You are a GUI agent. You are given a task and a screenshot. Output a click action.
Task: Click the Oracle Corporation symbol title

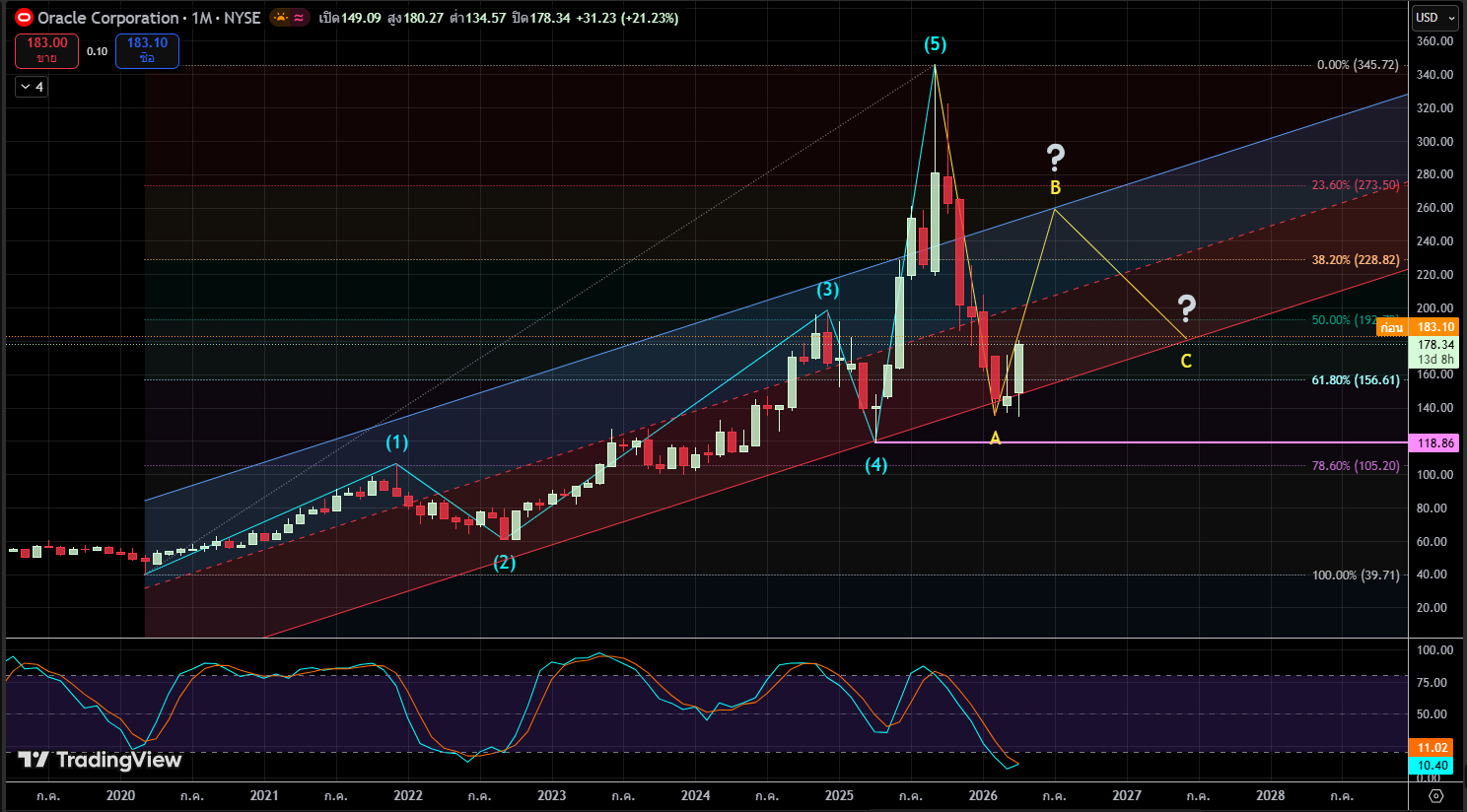pyautogui.click(x=108, y=18)
